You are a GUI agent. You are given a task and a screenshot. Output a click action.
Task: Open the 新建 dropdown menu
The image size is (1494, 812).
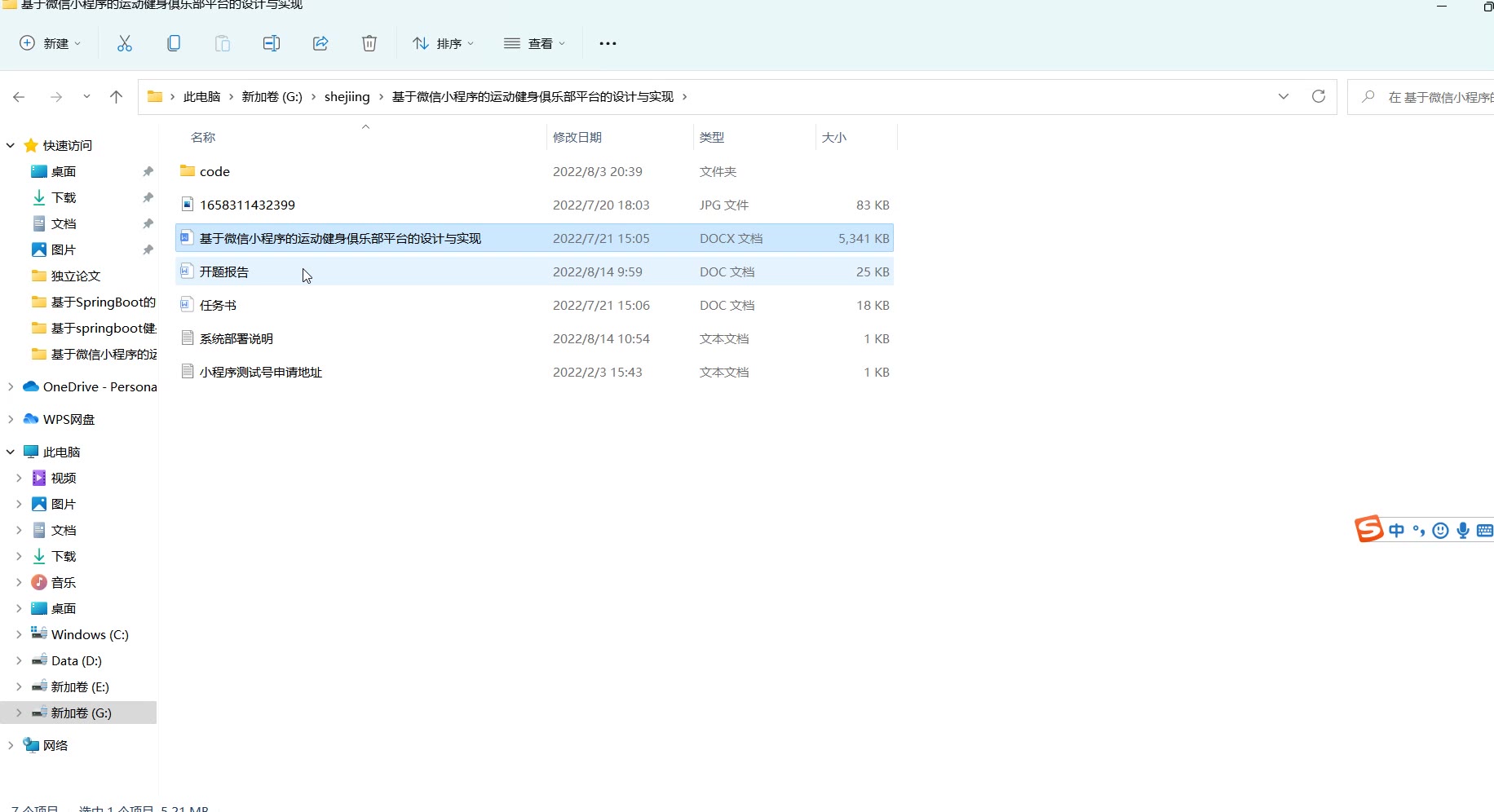[51, 43]
